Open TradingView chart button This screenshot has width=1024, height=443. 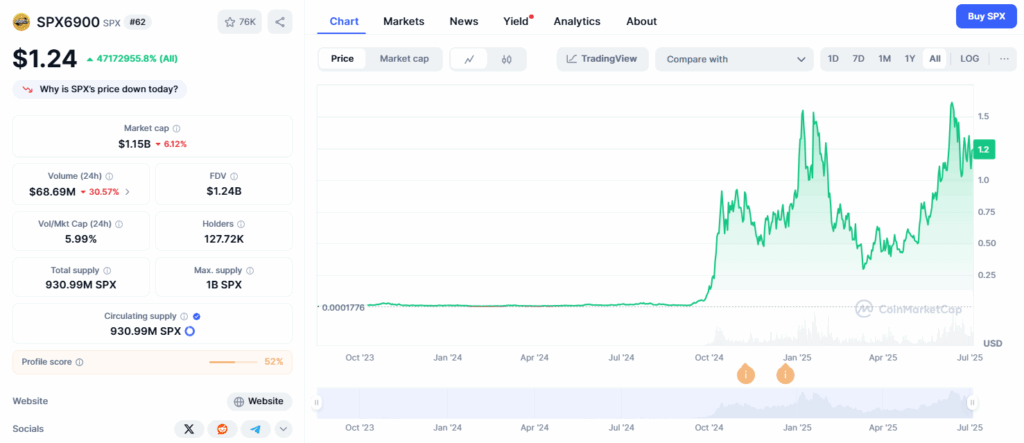(601, 59)
